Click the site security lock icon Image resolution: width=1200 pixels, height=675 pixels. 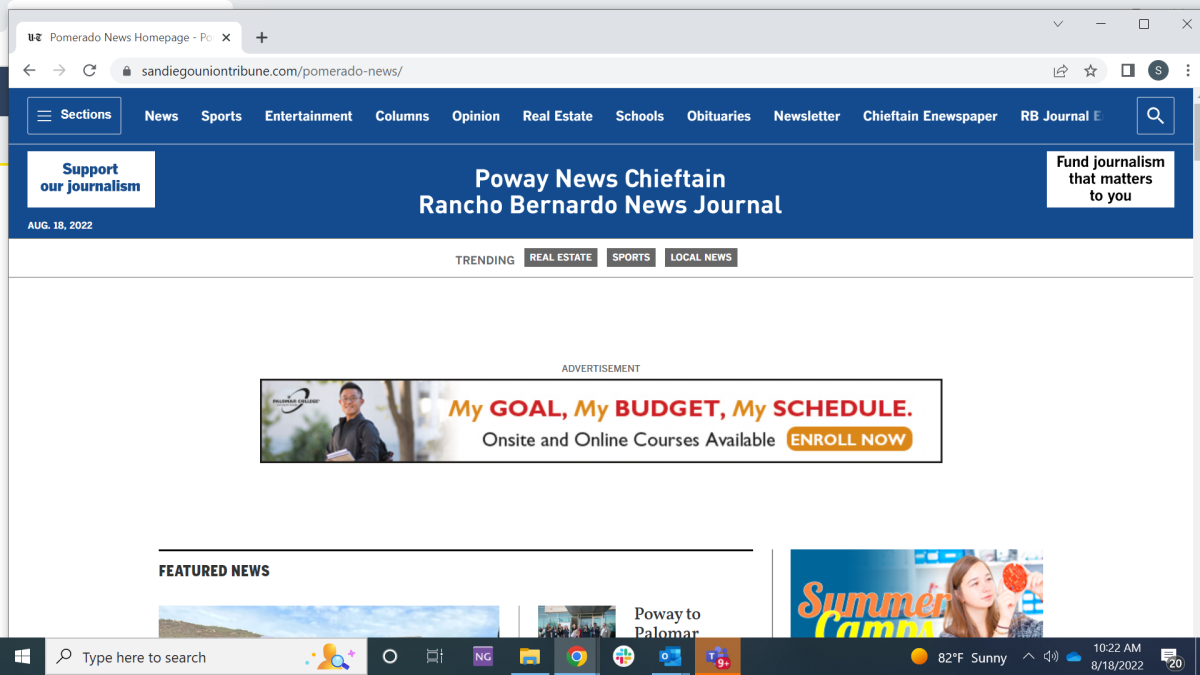click(x=126, y=71)
